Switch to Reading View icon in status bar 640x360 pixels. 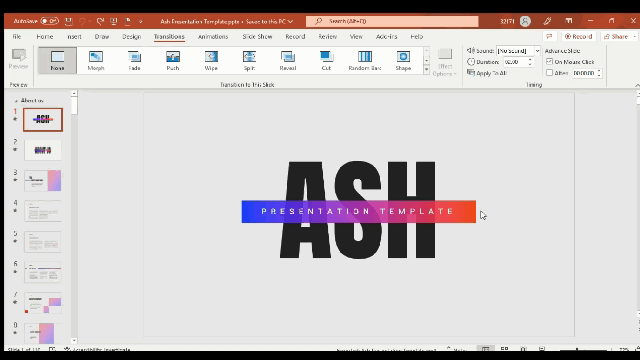tap(523, 349)
